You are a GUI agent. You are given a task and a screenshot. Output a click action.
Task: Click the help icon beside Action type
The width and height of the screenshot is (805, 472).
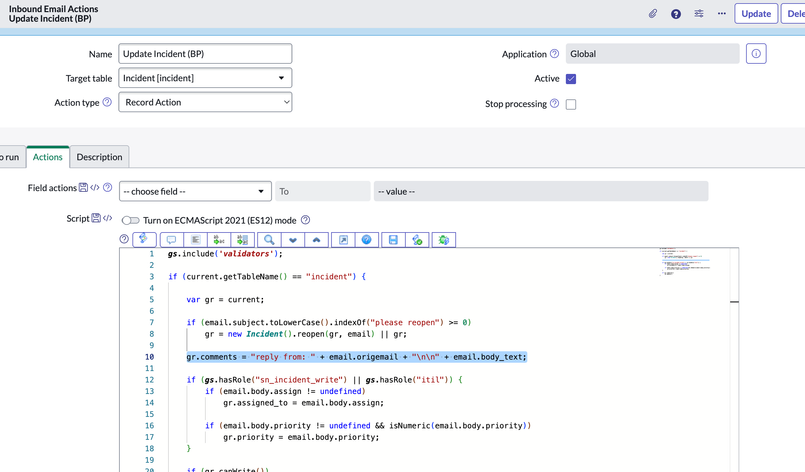(x=107, y=102)
